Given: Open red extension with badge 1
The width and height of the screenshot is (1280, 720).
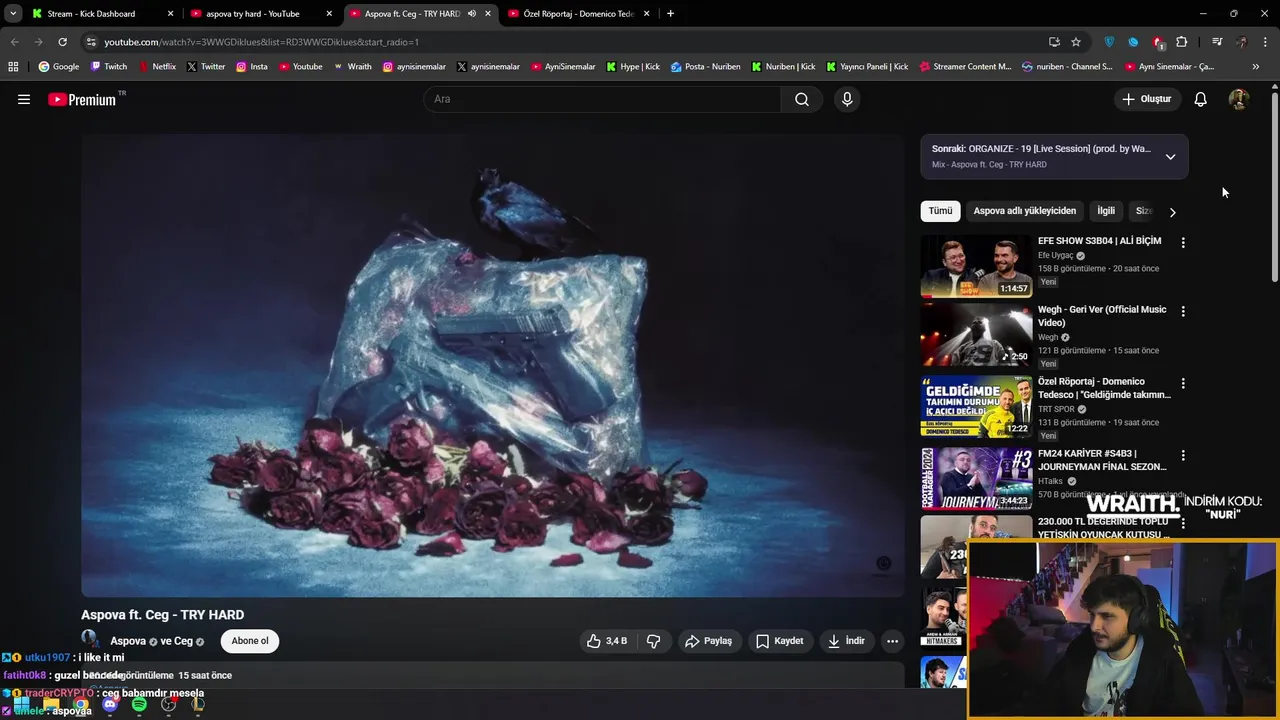Looking at the screenshot, I should click(x=1158, y=42).
